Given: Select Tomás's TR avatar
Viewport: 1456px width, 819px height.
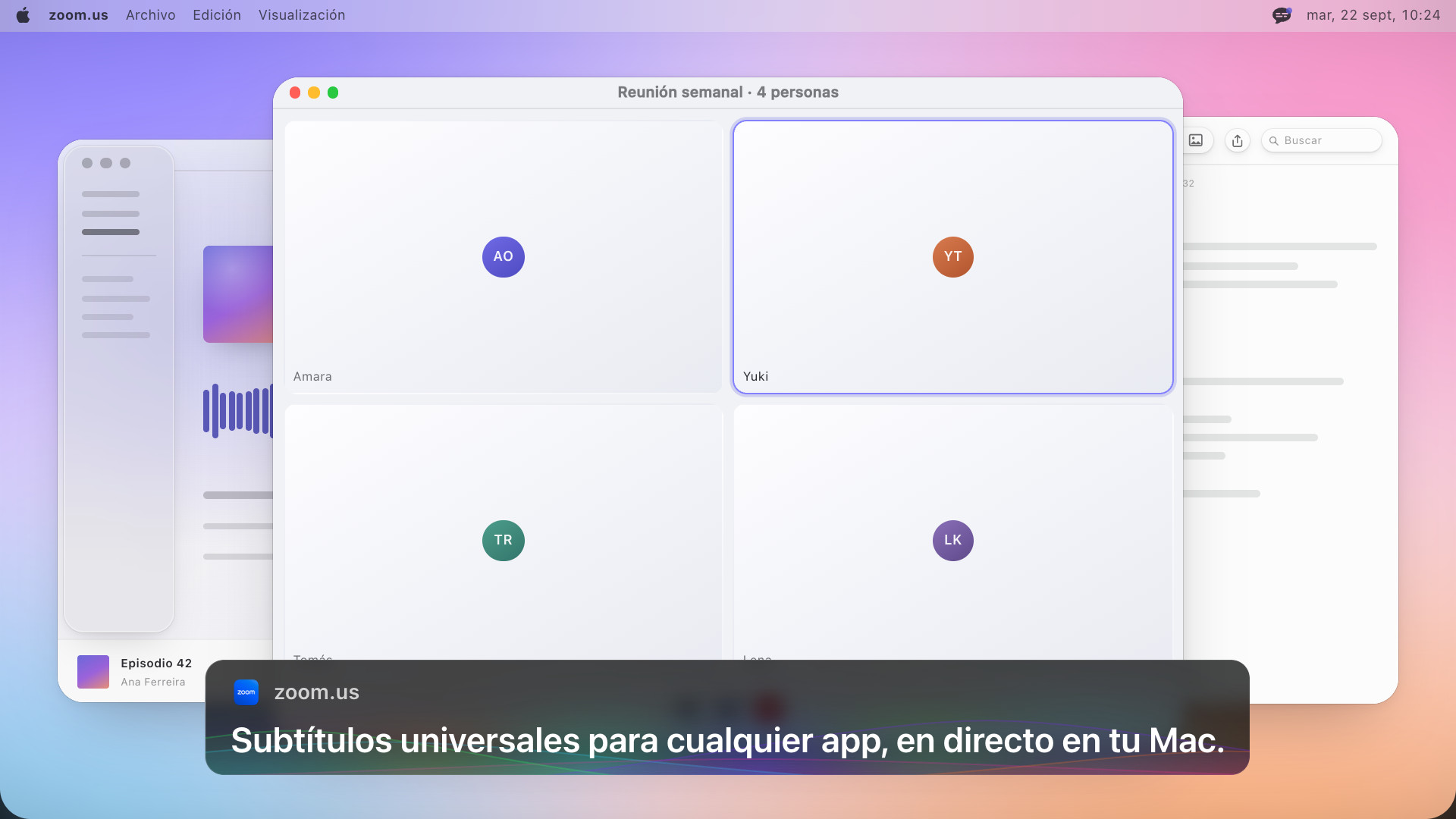Looking at the screenshot, I should pyautogui.click(x=504, y=540).
